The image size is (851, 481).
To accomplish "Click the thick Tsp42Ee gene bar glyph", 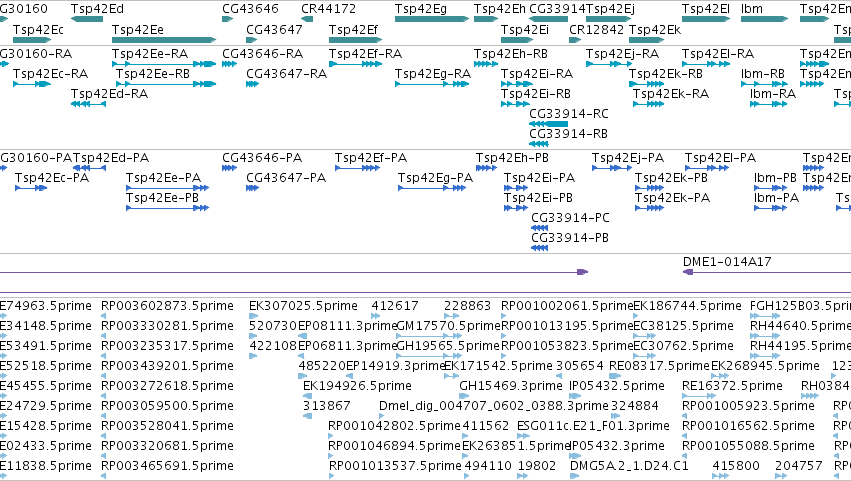I will 164,40.
